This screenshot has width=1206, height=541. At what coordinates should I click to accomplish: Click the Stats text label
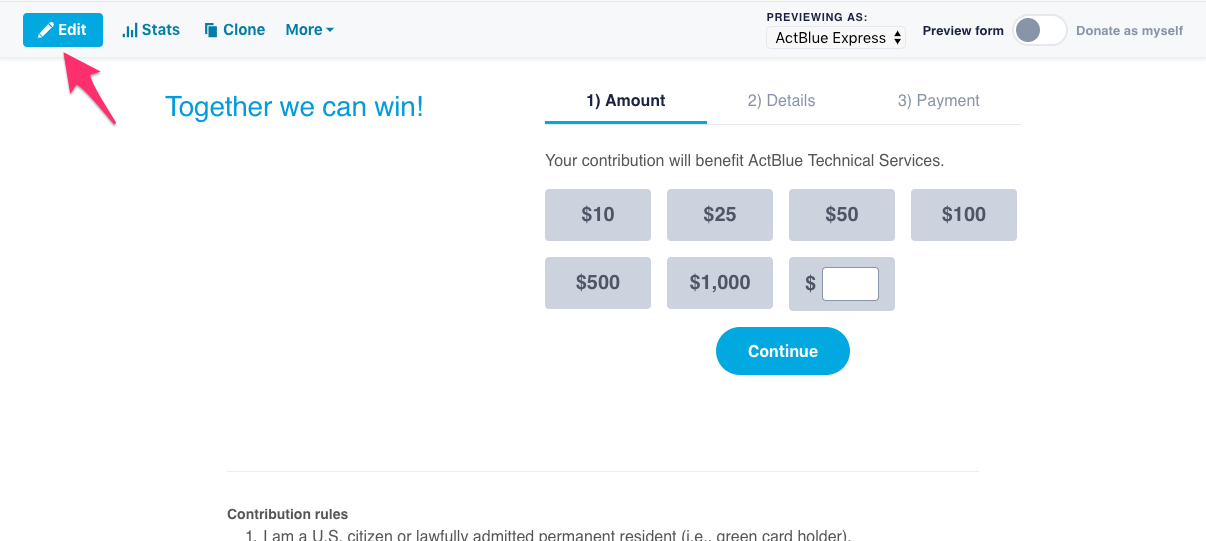[161, 30]
